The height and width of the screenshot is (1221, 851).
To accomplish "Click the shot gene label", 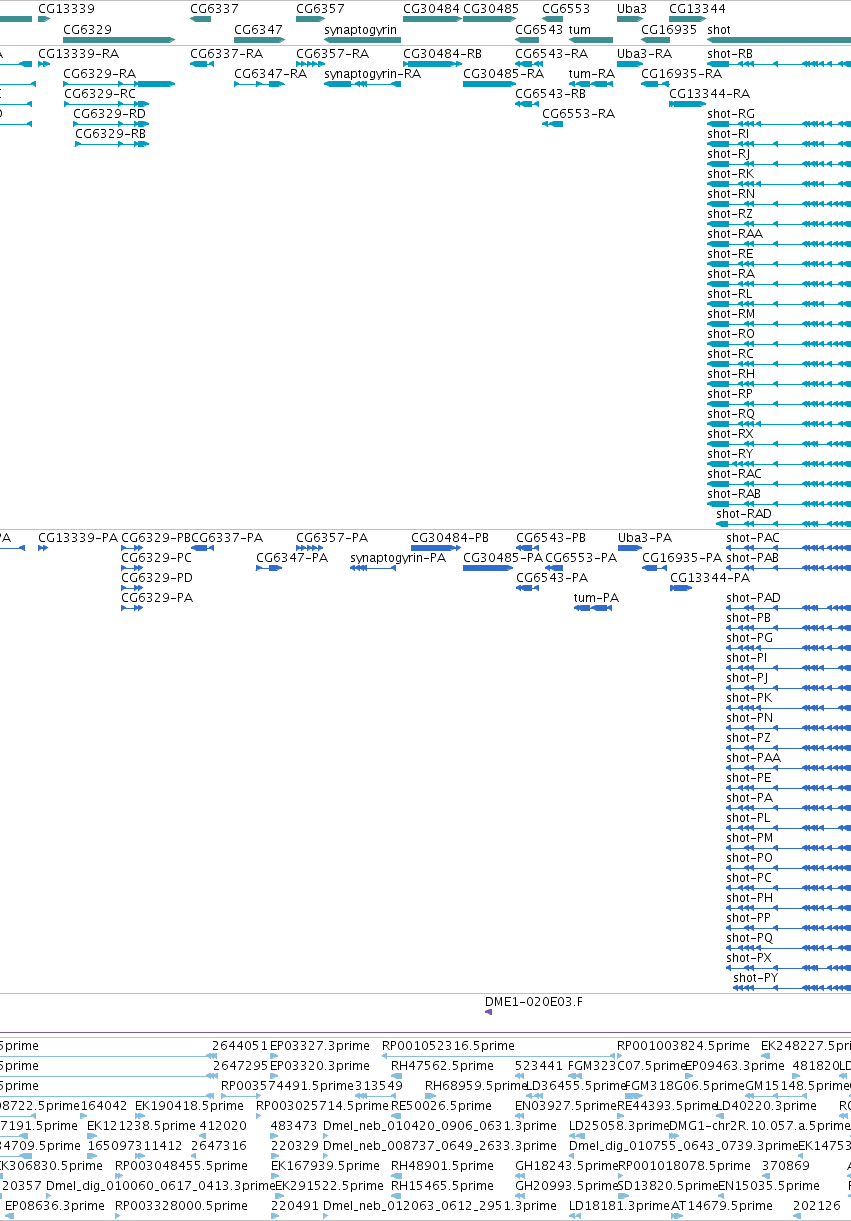I will click(x=719, y=30).
